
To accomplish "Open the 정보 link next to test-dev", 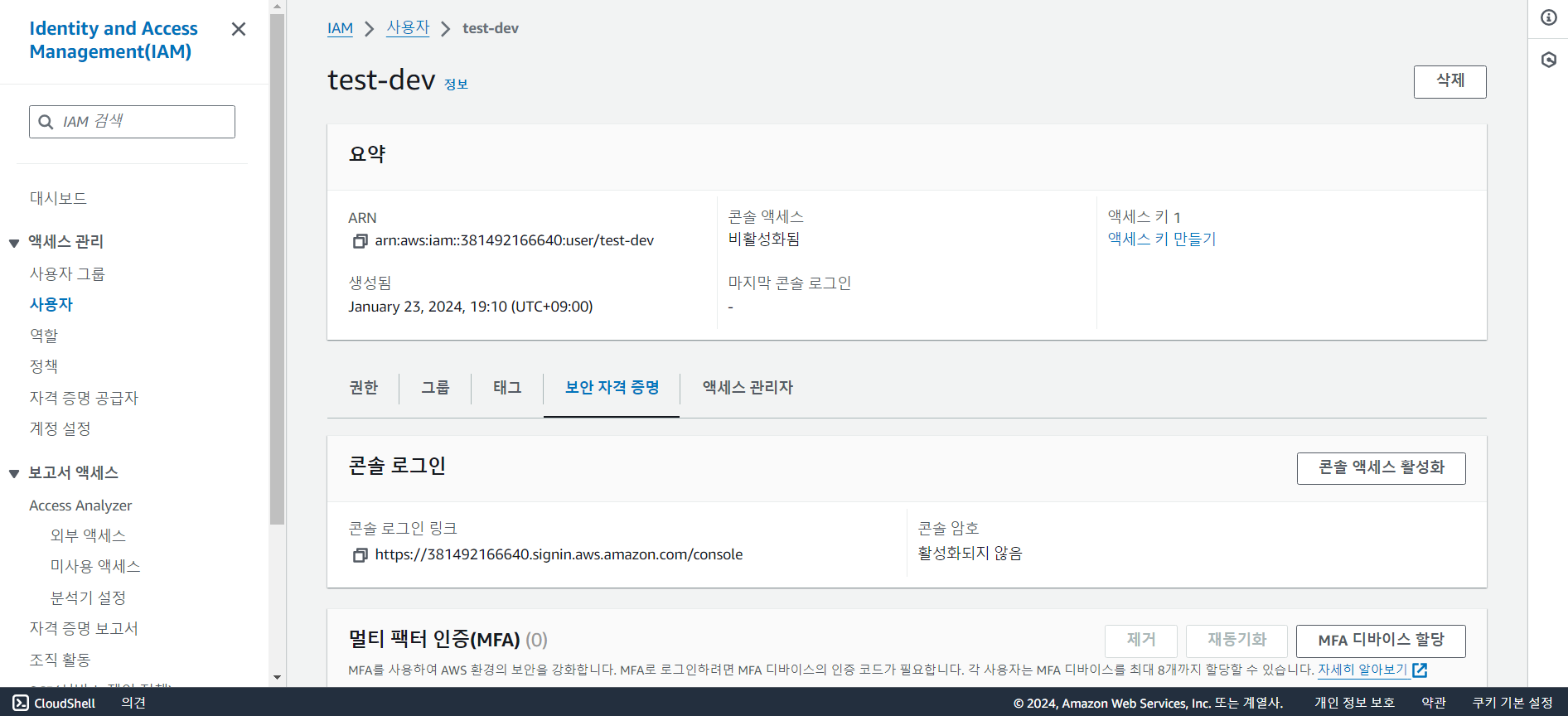I will point(456,85).
